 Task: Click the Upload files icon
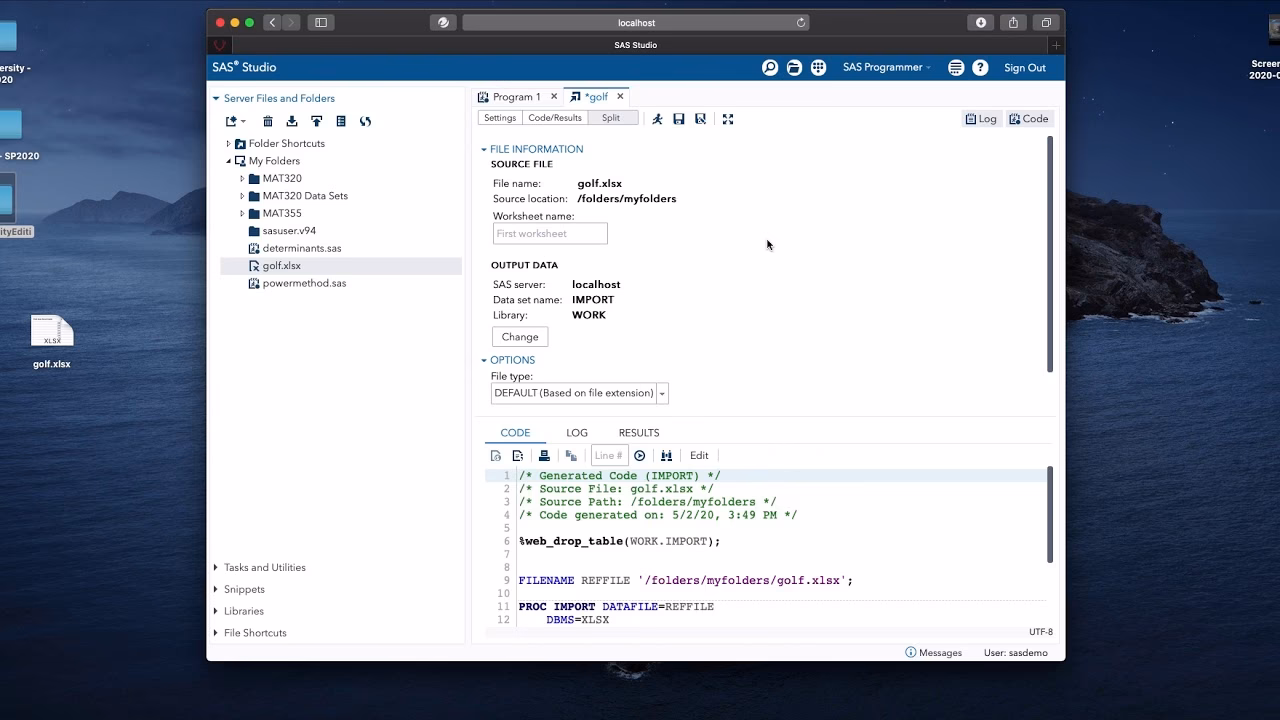(316, 122)
